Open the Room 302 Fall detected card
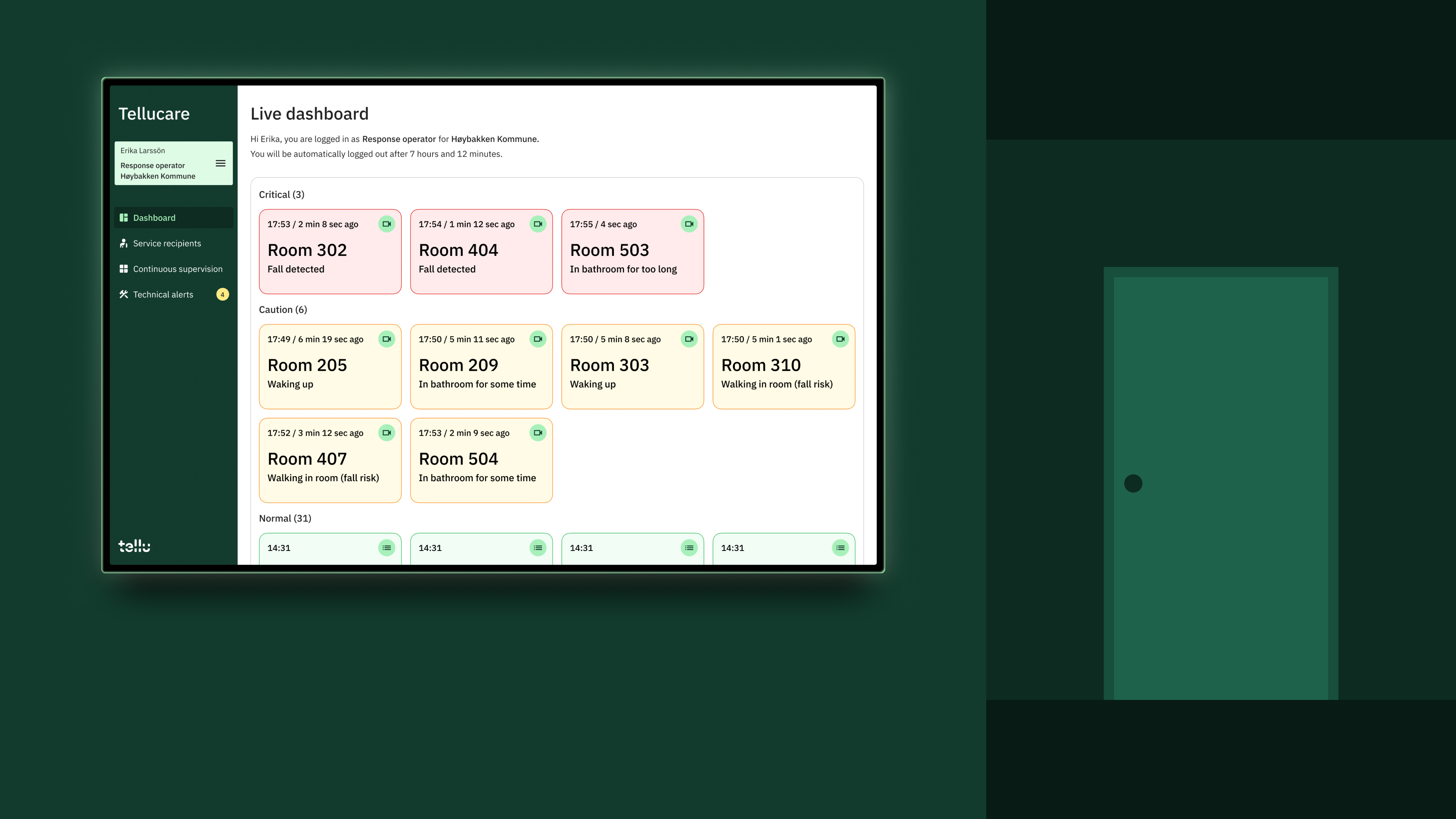 coord(330,251)
